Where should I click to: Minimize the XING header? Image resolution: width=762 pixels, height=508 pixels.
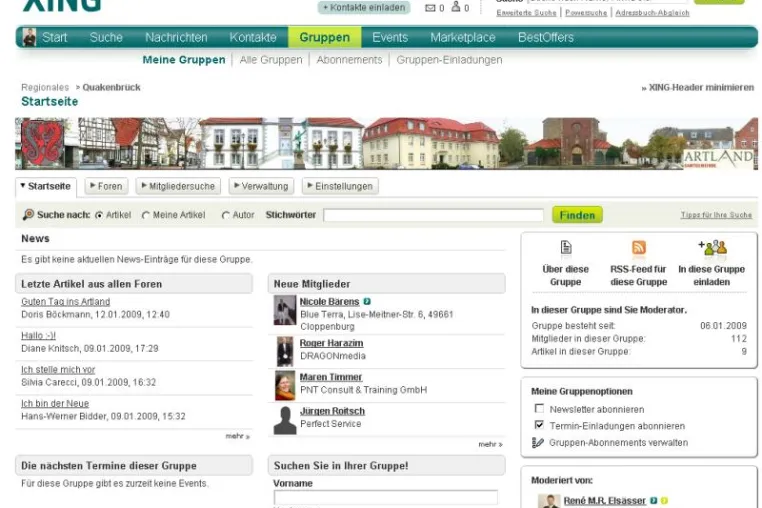pyautogui.click(x=697, y=88)
